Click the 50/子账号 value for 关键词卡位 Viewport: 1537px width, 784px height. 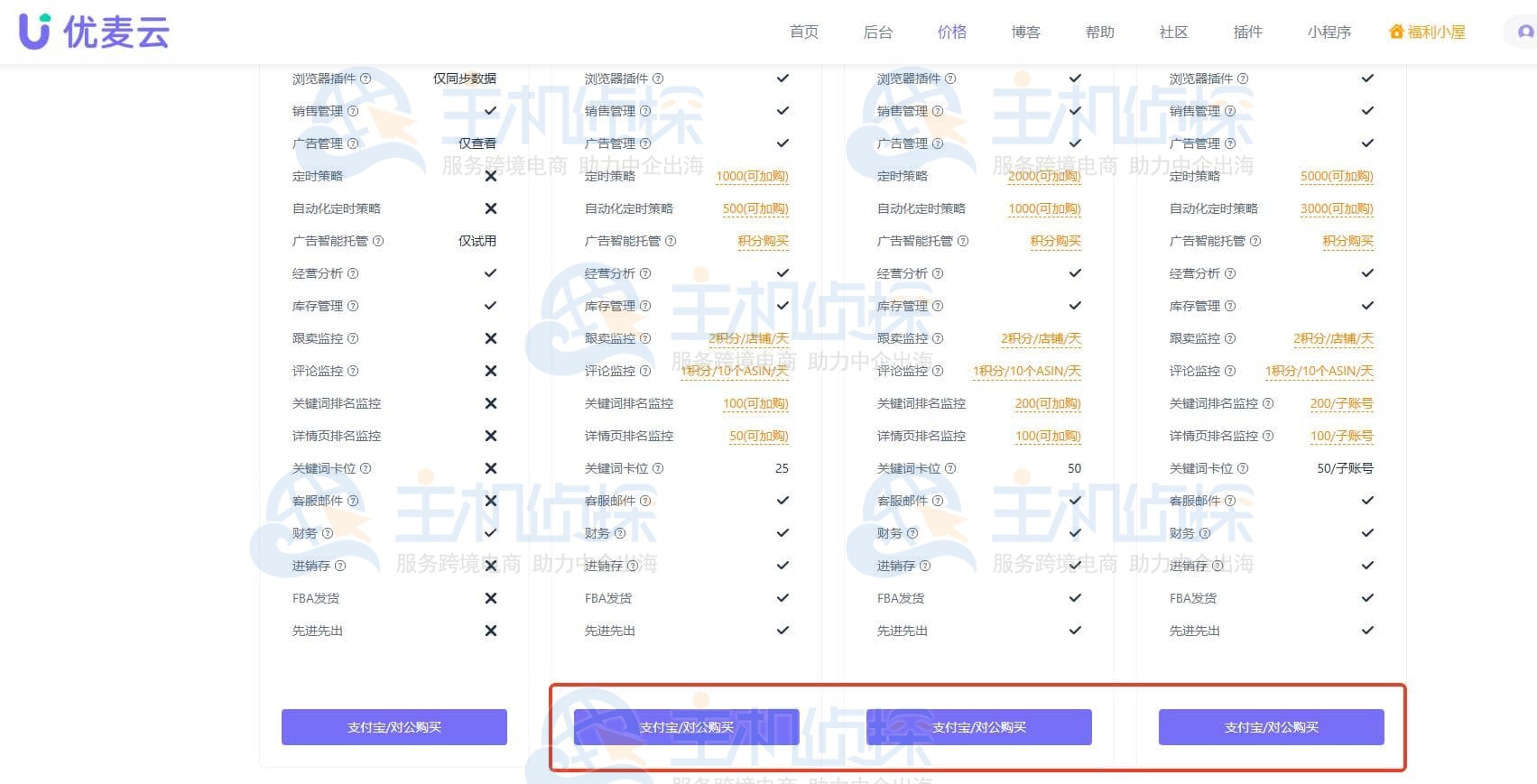click(1346, 468)
